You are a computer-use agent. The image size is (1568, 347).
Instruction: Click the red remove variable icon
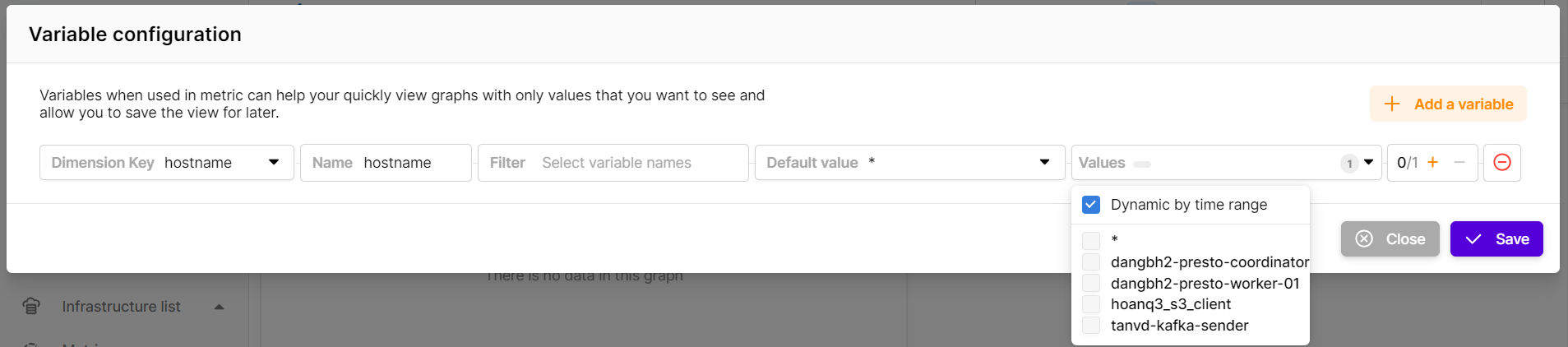pos(1501,163)
